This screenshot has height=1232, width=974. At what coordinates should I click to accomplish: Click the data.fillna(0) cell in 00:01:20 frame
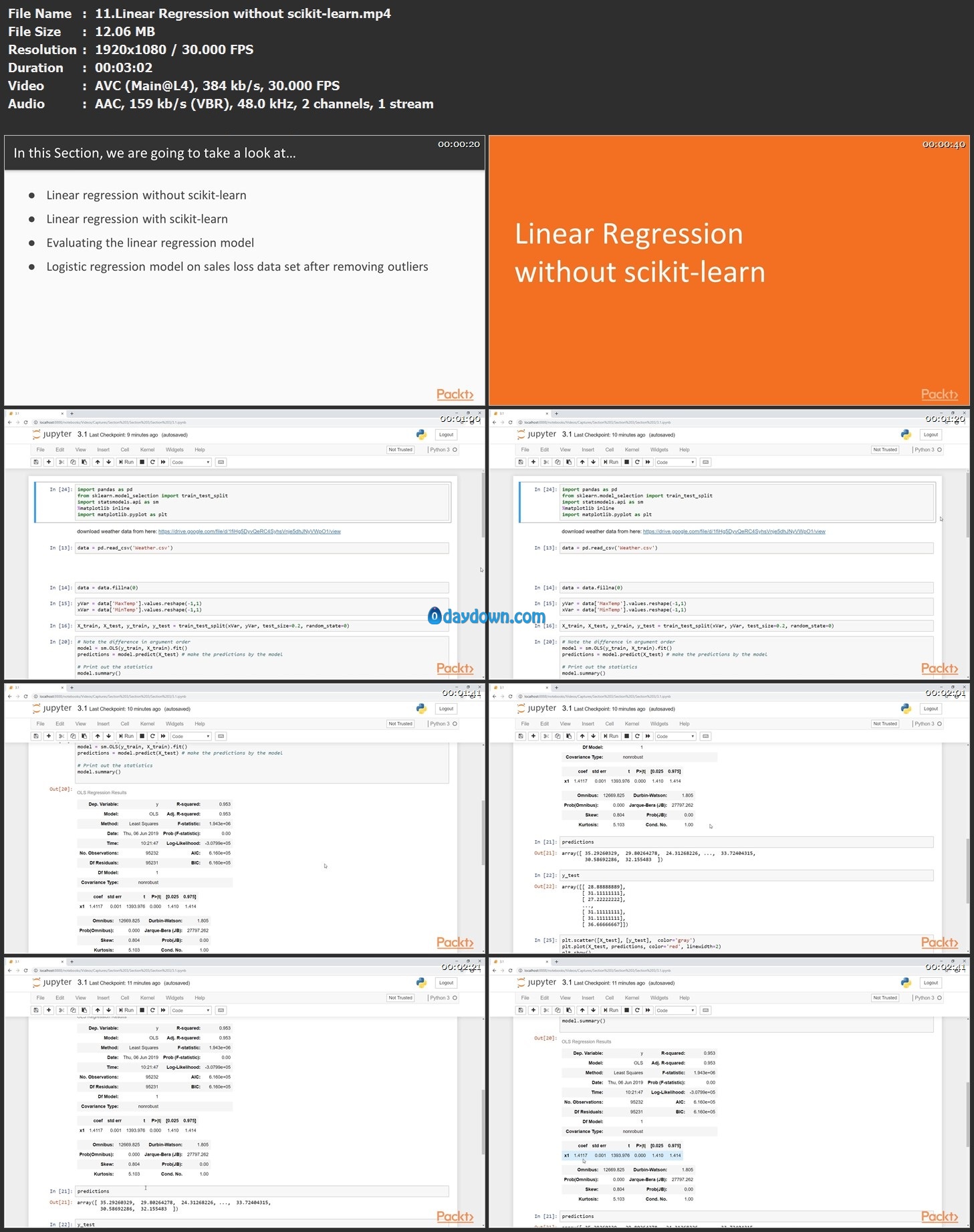747,588
